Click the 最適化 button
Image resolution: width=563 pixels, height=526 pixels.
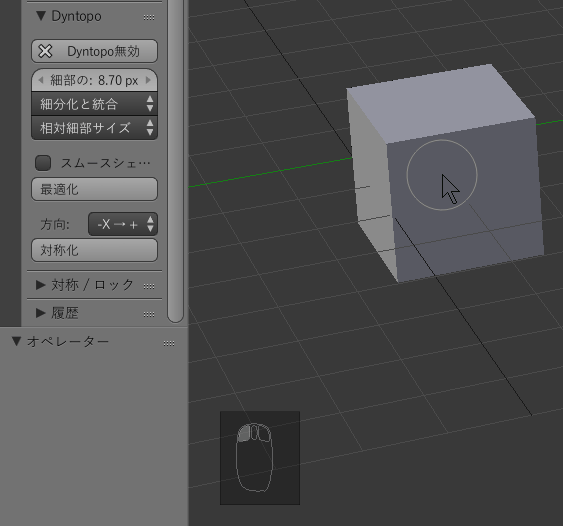94,189
